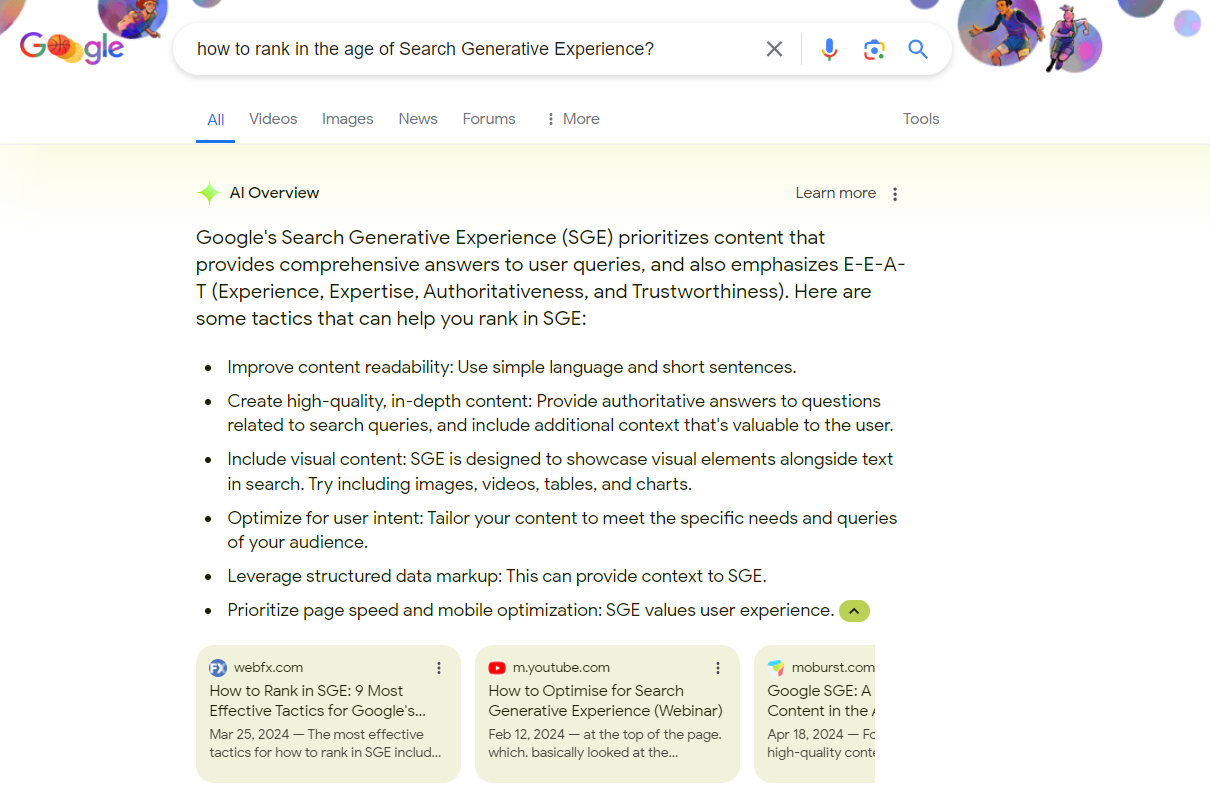The height and width of the screenshot is (789, 1210).
Task: Open AI Overview three-dot options menu
Action: tap(895, 194)
